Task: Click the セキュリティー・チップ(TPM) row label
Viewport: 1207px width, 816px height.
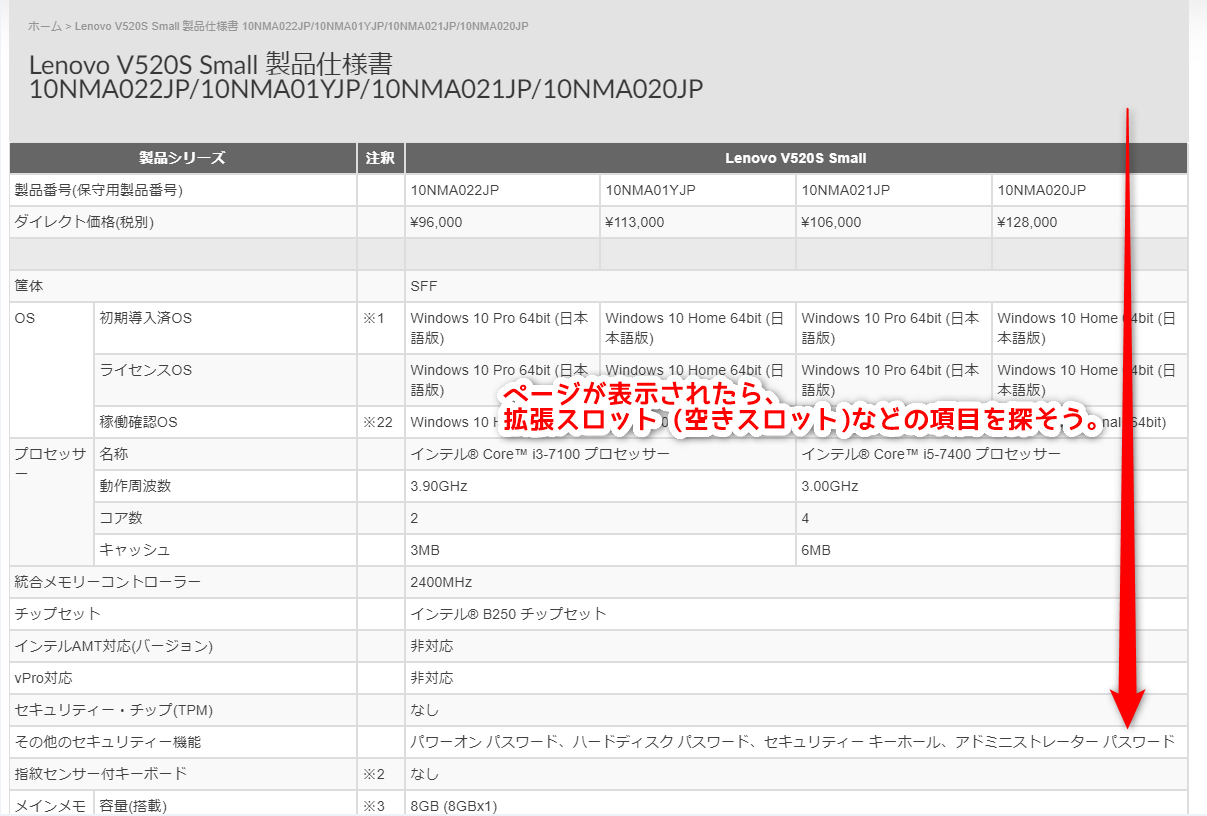Action: pos(113,710)
